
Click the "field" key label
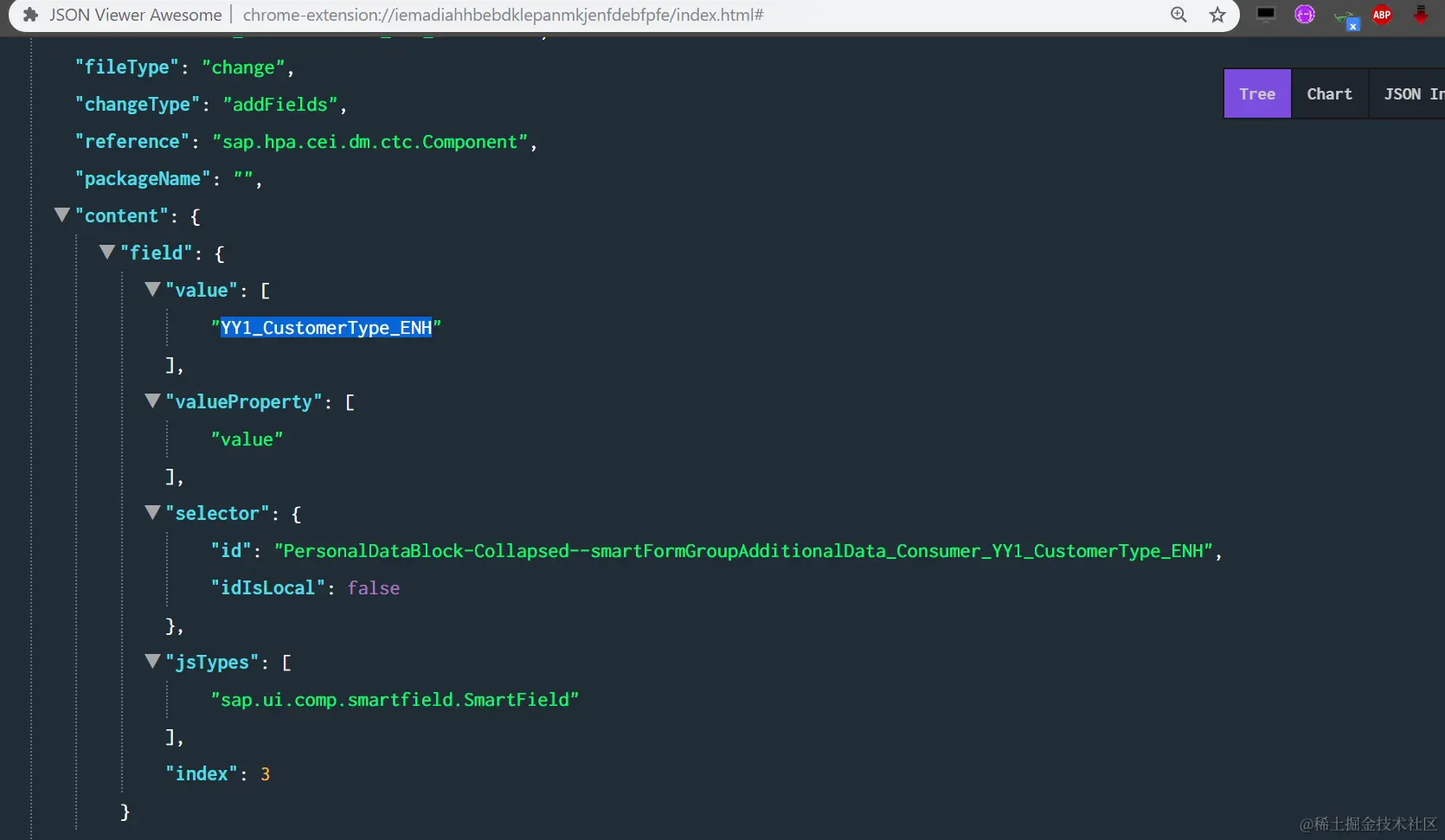pyautogui.click(x=156, y=253)
